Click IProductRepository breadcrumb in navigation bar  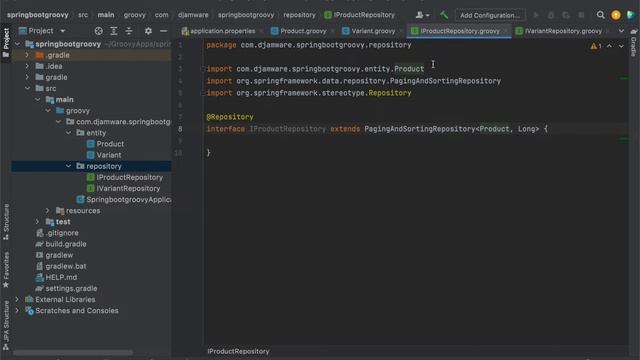pyautogui.click(x=360, y=15)
